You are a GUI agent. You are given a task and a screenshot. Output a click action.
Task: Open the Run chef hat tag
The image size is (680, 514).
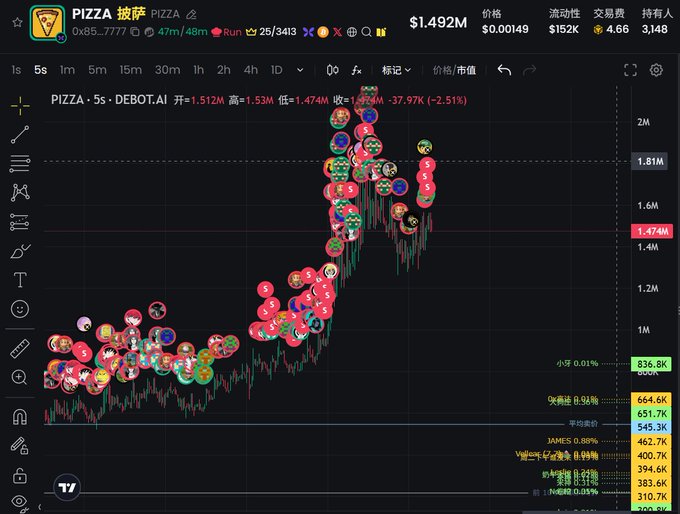pos(226,32)
